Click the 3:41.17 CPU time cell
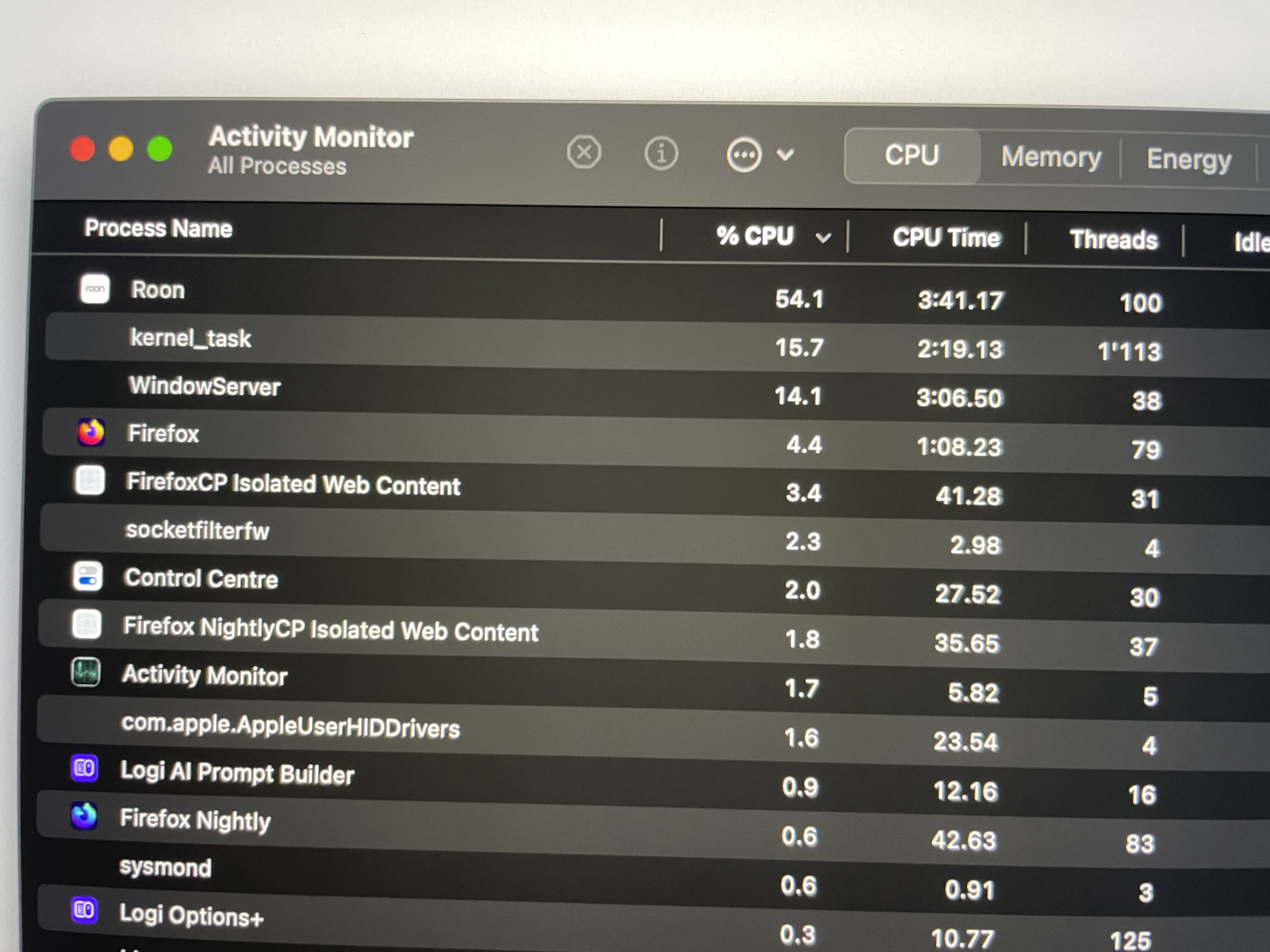1270x952 pixels. coord(961,301)
